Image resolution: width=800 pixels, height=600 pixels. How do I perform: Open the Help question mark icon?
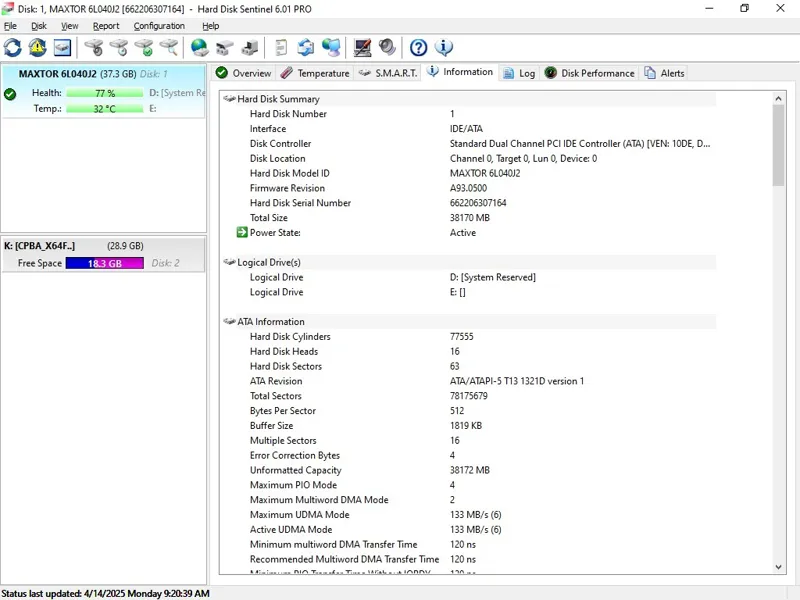419,48
